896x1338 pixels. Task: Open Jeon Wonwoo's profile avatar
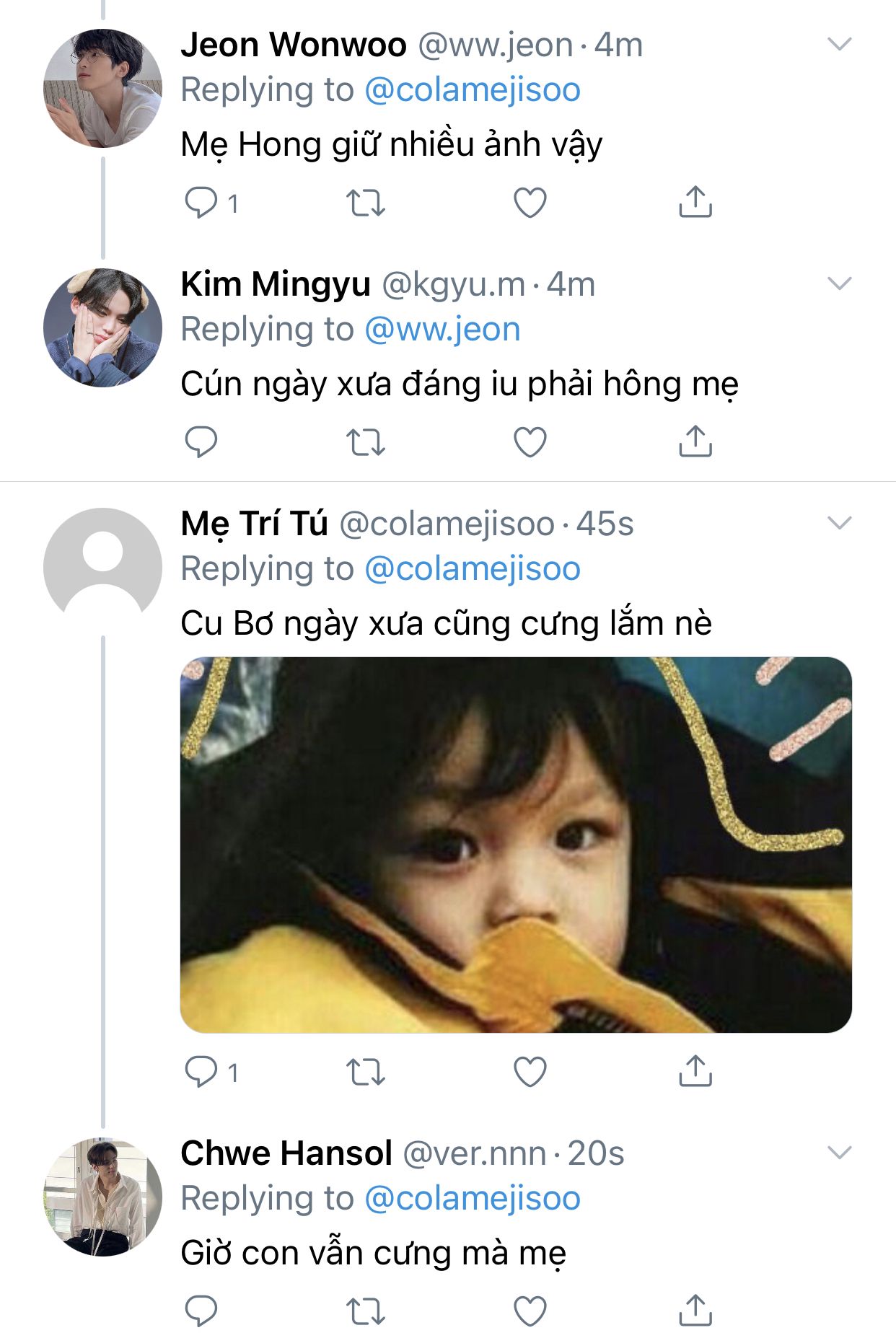[x=102, y=88]
